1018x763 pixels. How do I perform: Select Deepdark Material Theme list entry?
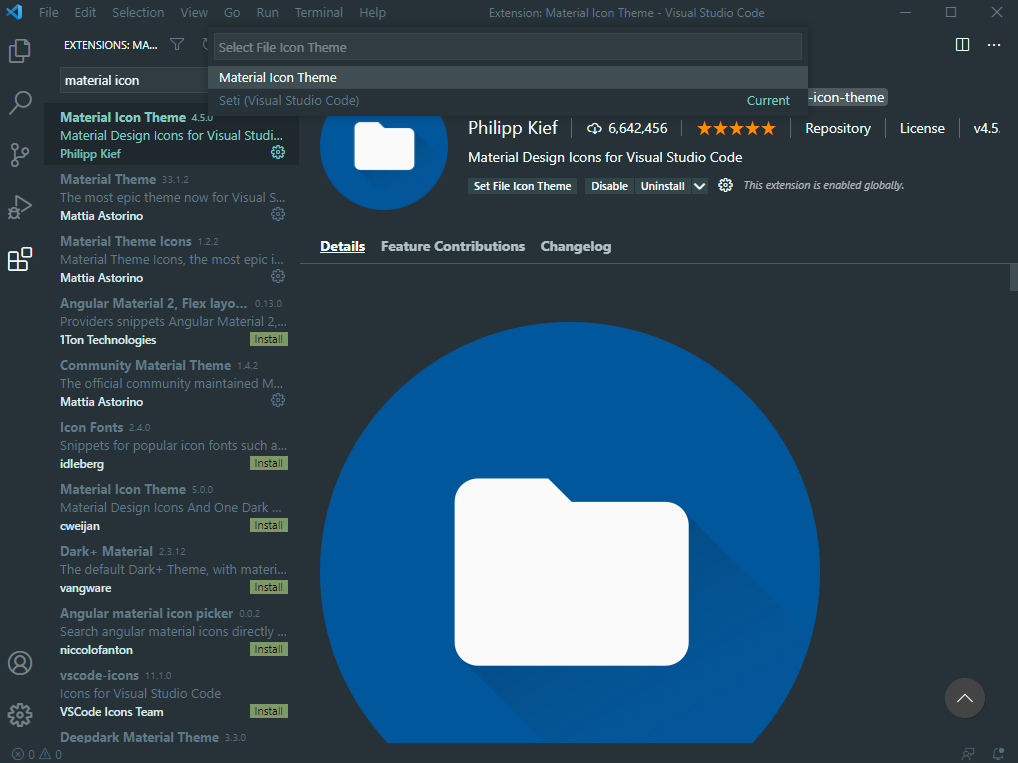tap(171, 738)
